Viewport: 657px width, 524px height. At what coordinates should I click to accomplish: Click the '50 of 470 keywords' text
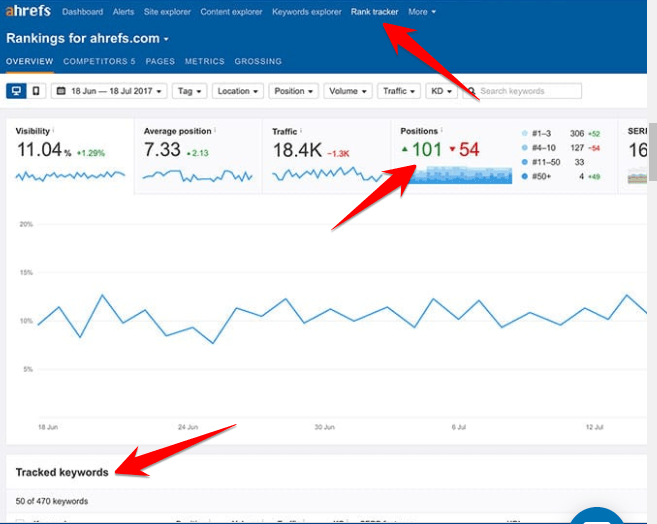click(52, 501)
